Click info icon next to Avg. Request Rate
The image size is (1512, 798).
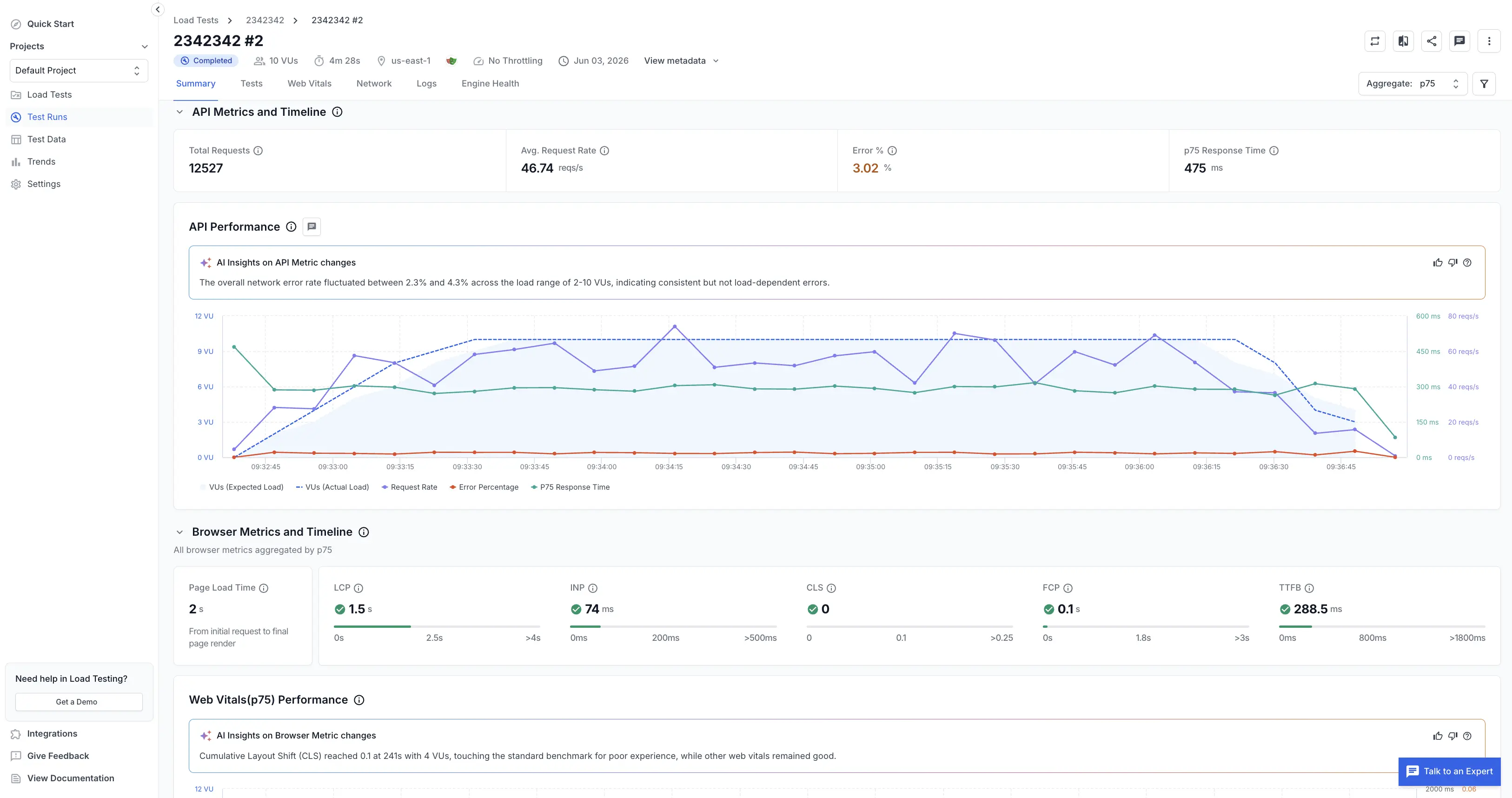pos(604,151)
